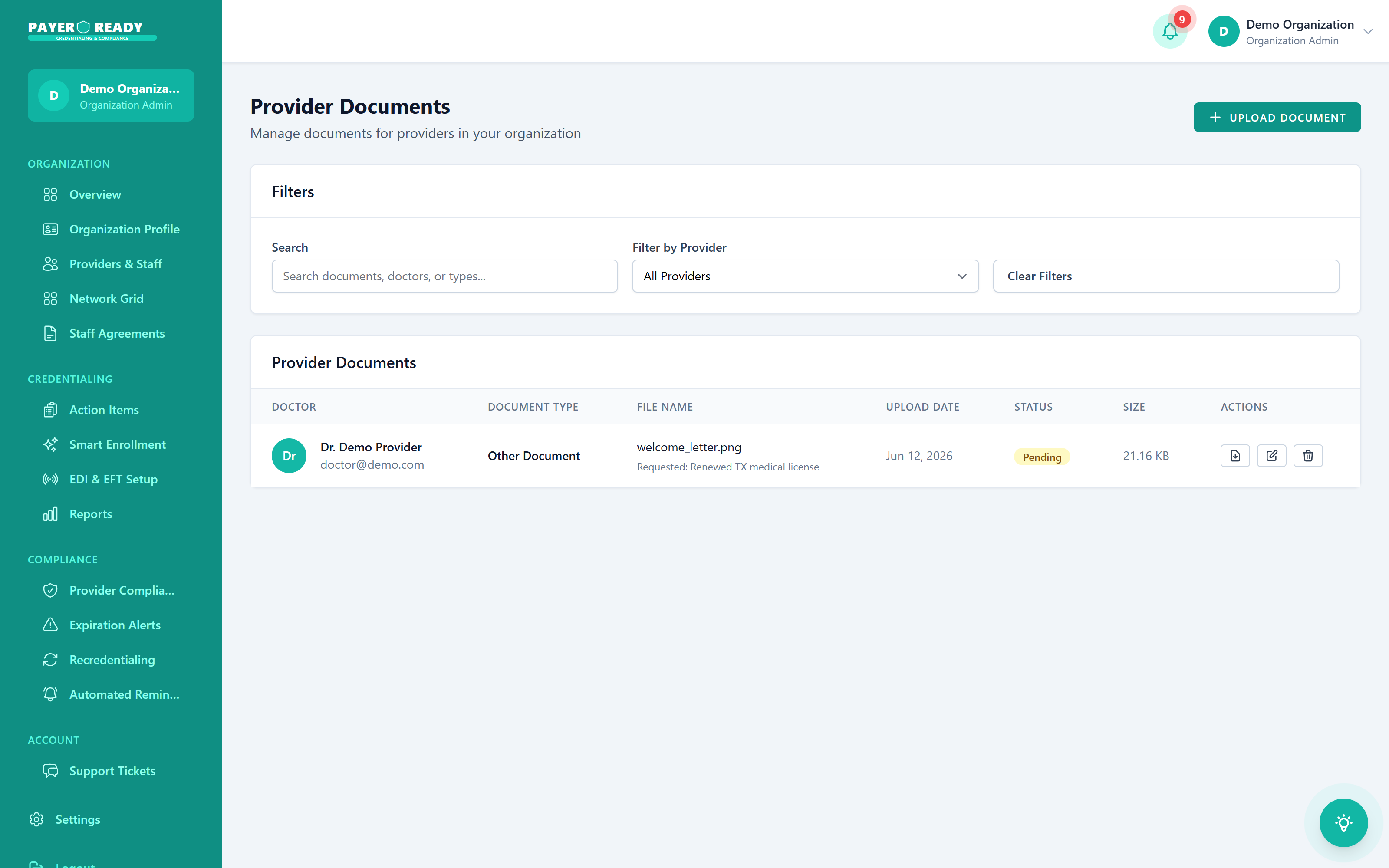Viewport: 1389px width, 868px height.
Task: Click the Jun 12, 2026 upload date
Action: pos(919,456)
